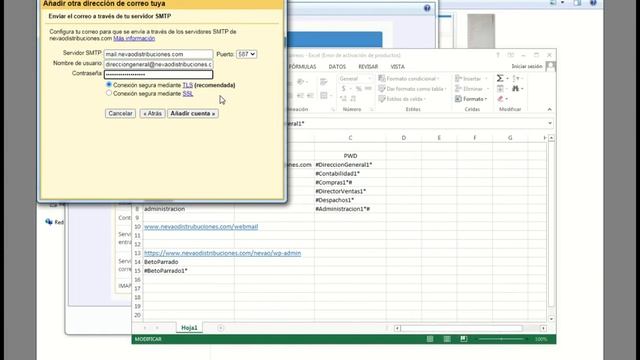640x360 pixels.
Task: Select the SSL secure connection option
Action: click(109, 93)
